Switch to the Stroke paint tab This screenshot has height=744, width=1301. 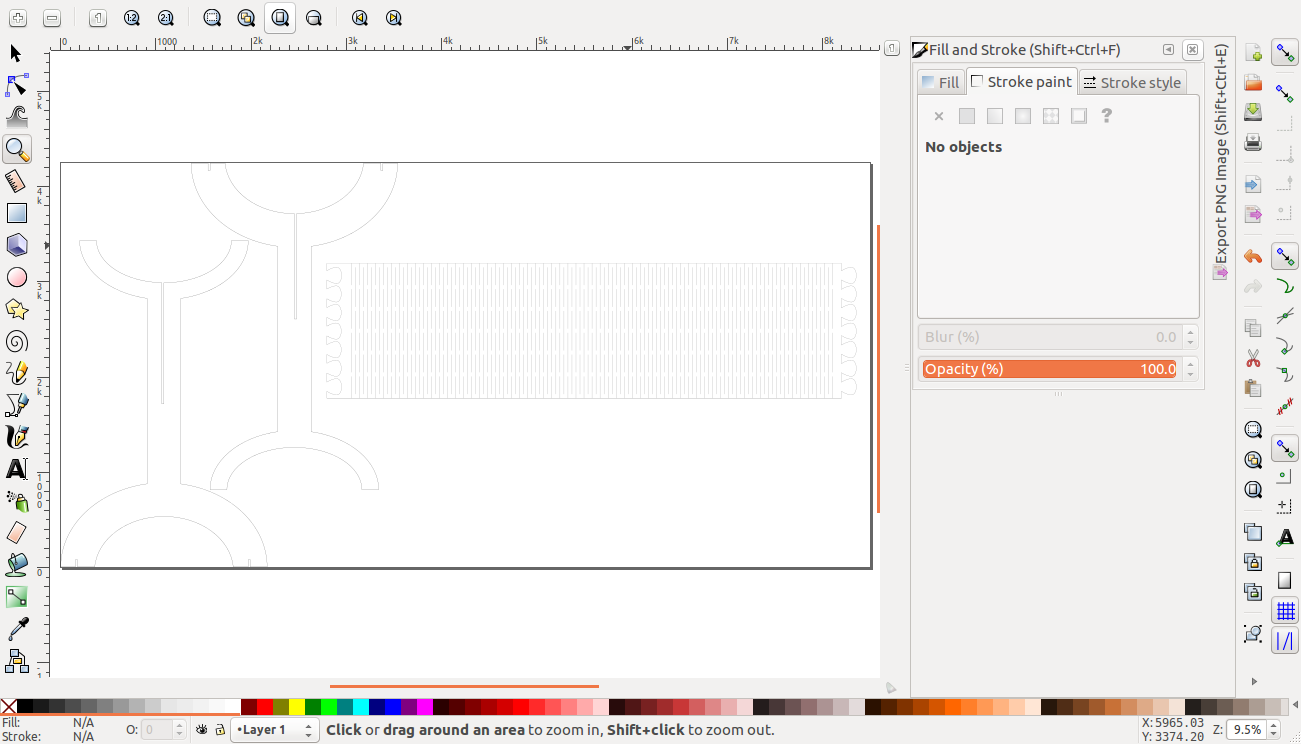(x=1022, y=81)
